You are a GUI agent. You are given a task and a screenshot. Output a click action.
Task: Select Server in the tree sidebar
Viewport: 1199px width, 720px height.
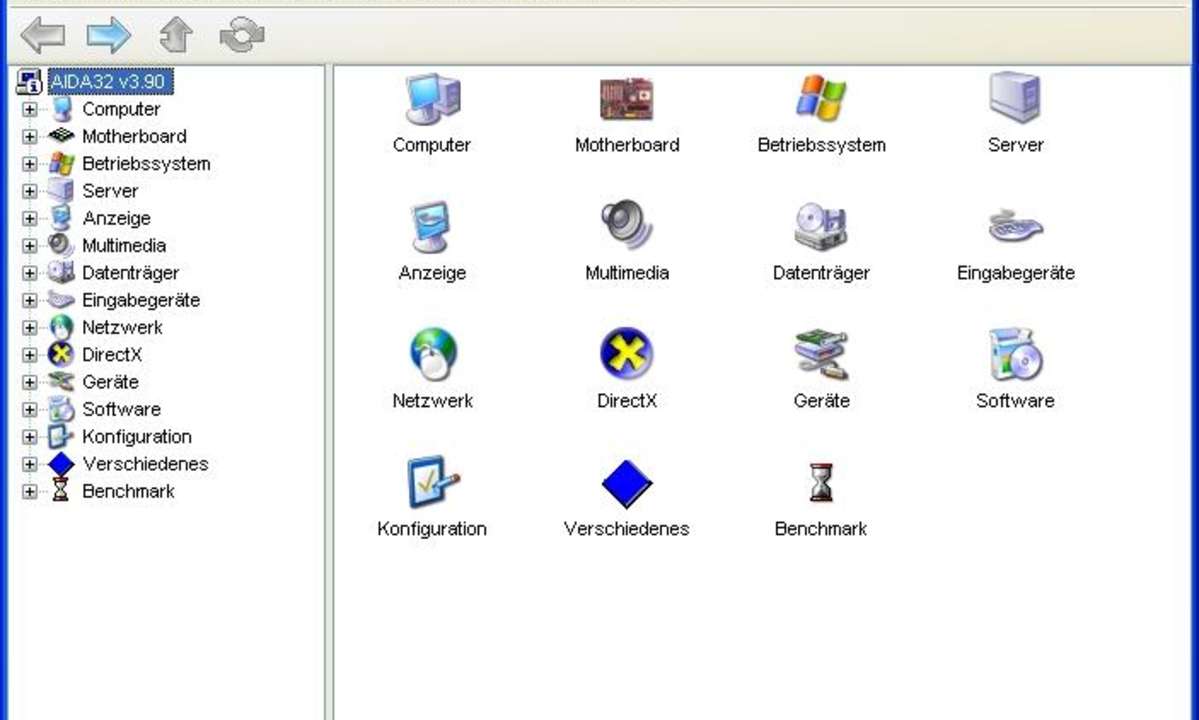[110, 191]
